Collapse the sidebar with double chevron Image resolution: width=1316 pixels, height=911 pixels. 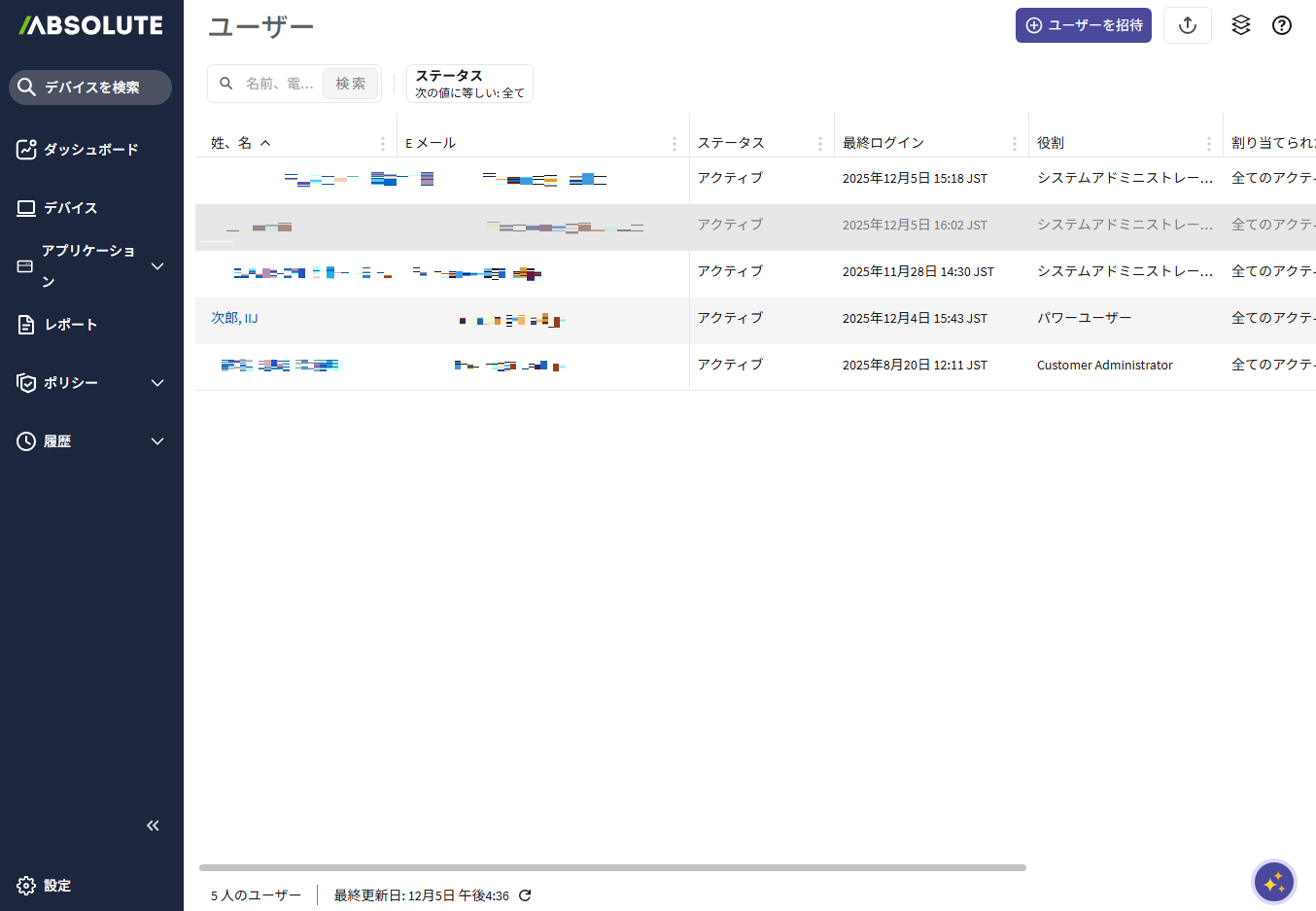point(153,825)
